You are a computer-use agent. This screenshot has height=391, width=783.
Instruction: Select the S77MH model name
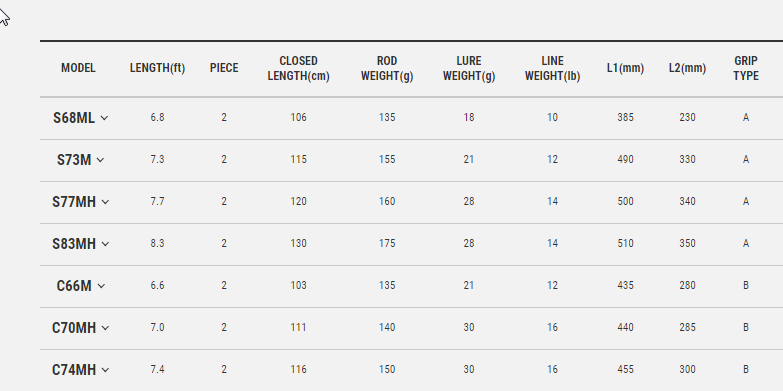[74, 202]
